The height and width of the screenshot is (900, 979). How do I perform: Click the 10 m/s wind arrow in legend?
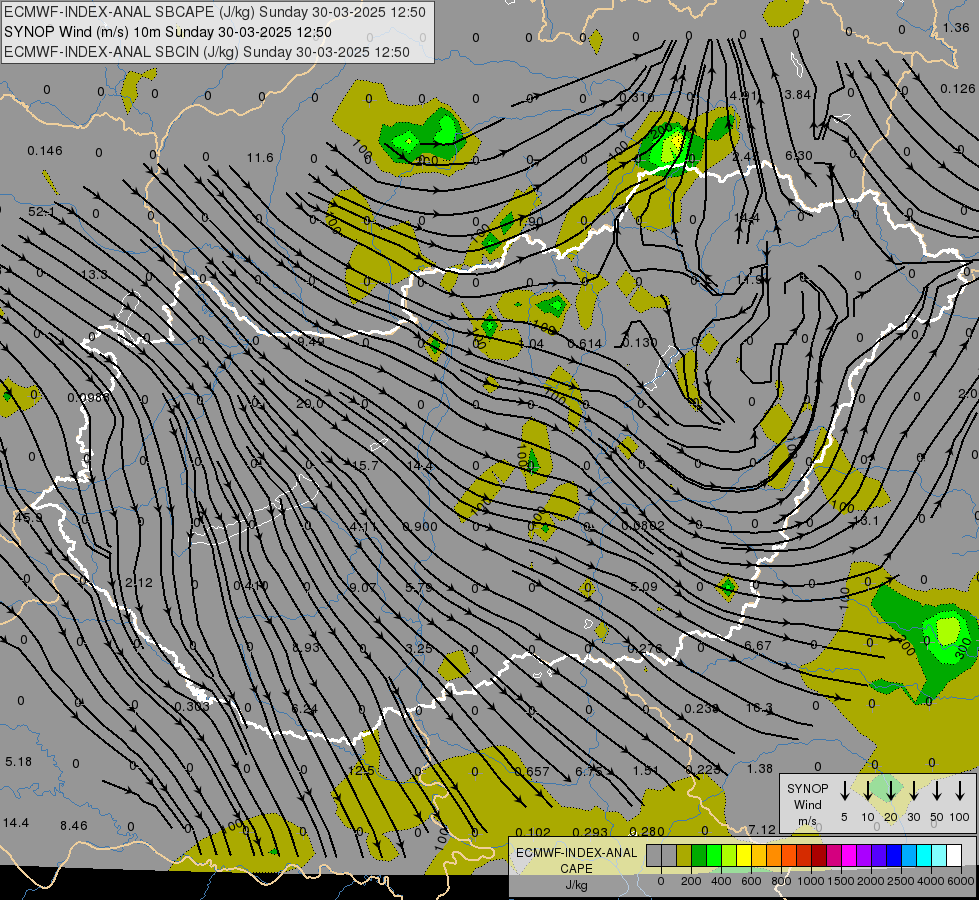pyautogui.click(x=867, y=791)
